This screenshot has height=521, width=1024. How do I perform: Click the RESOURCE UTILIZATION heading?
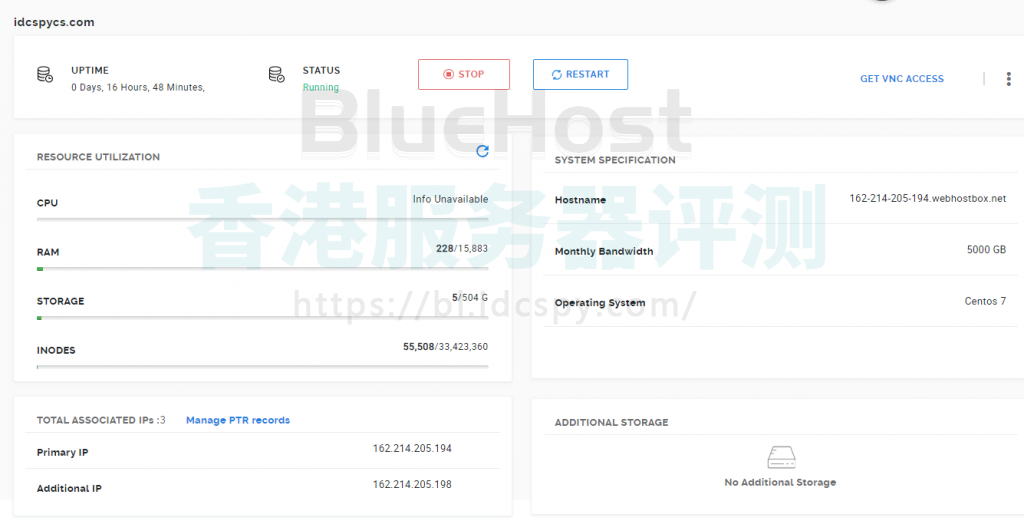98,157
